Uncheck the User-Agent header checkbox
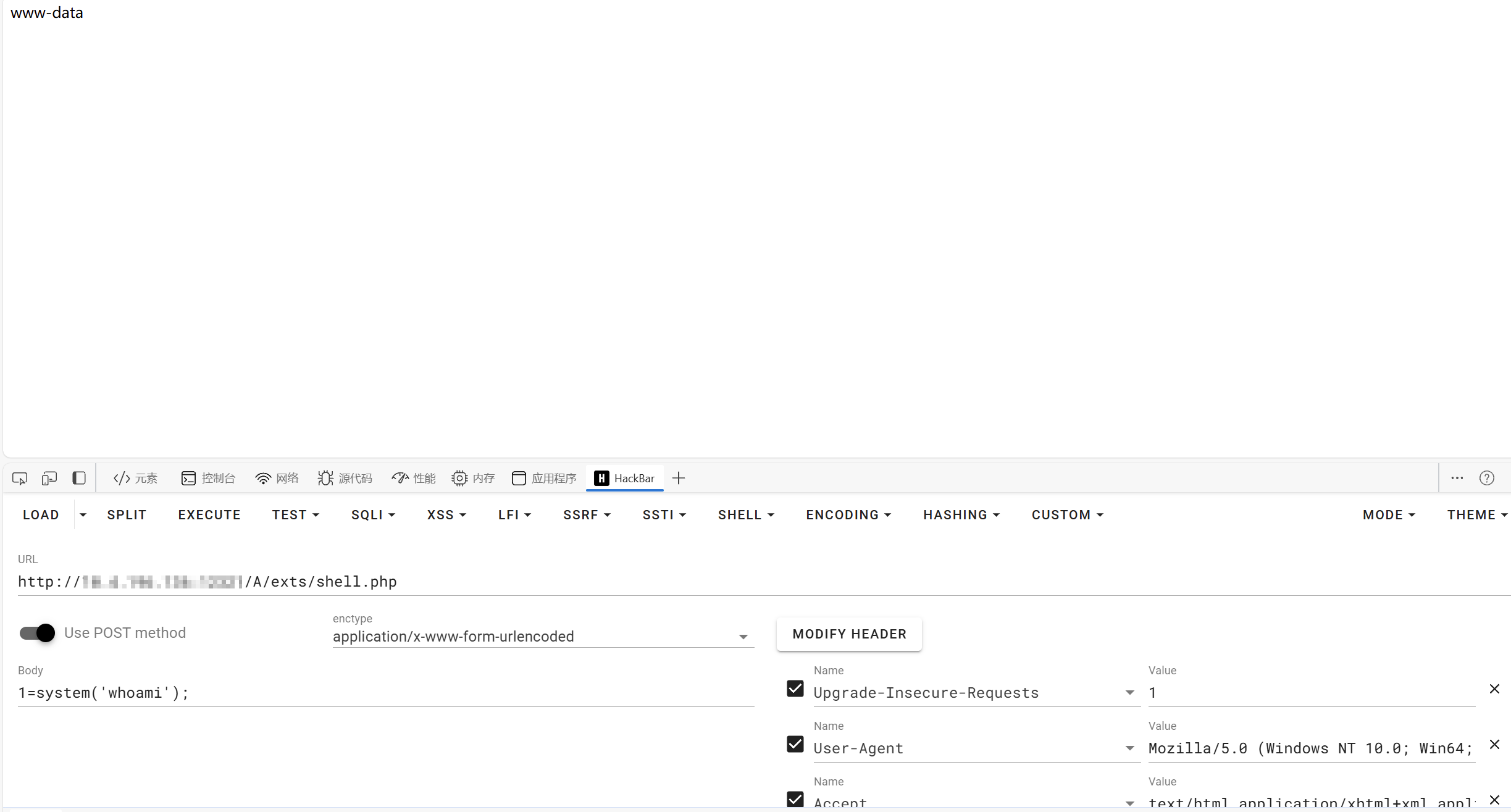The width and height of the screenshot is (1511, 812). pos(795,745)
